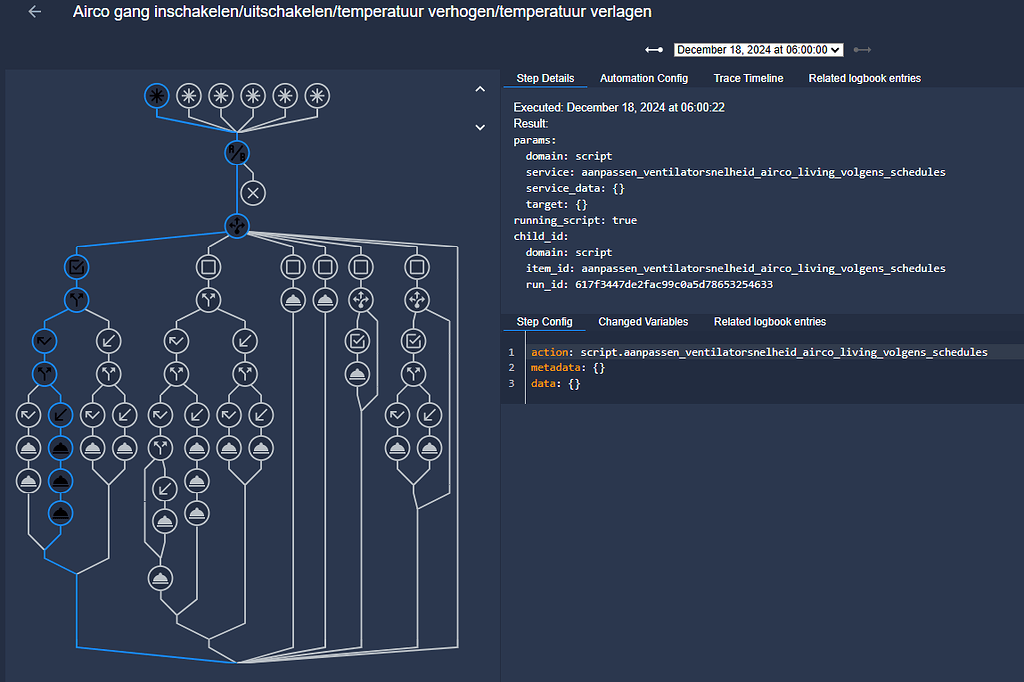Switch to the Automation Config tab
The width and height of the screenshot is (1024, 682).
tap(643, 78)
